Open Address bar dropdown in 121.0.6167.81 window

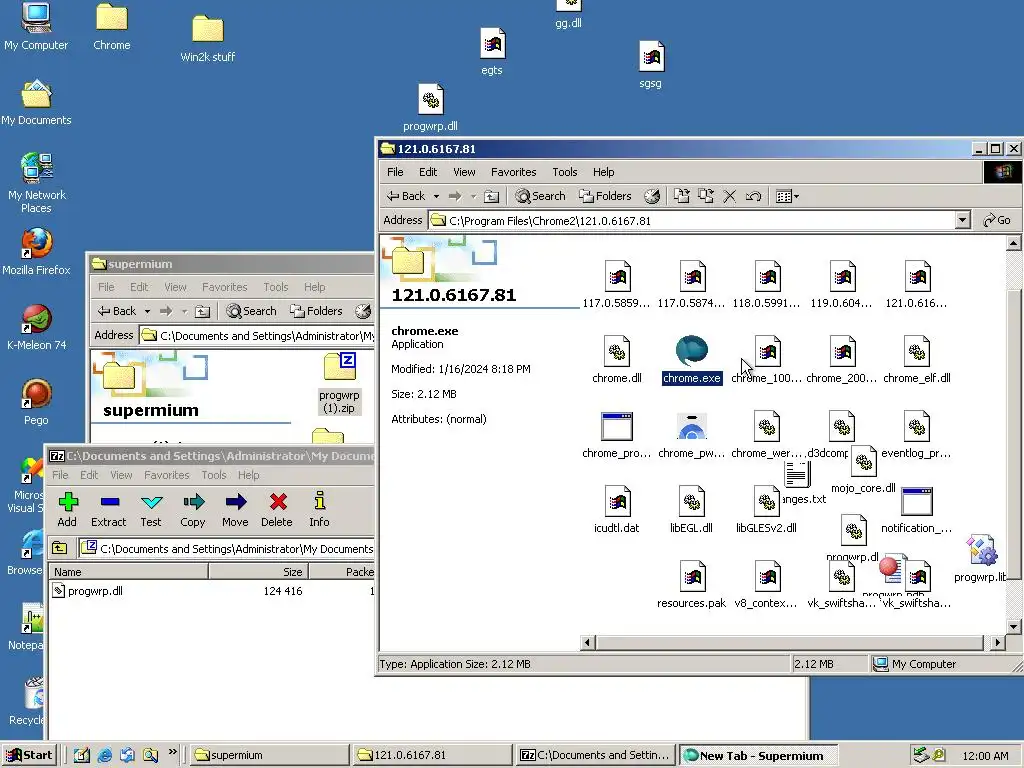click(963, 221)
